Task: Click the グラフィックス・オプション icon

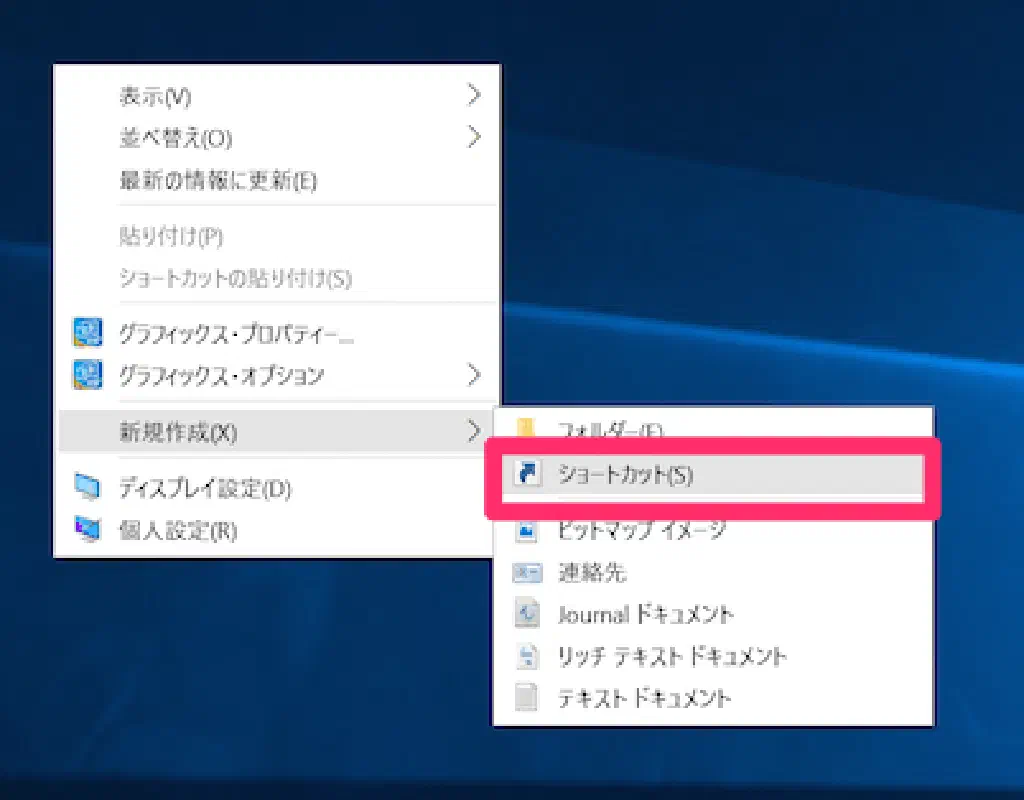Action: 88,375
